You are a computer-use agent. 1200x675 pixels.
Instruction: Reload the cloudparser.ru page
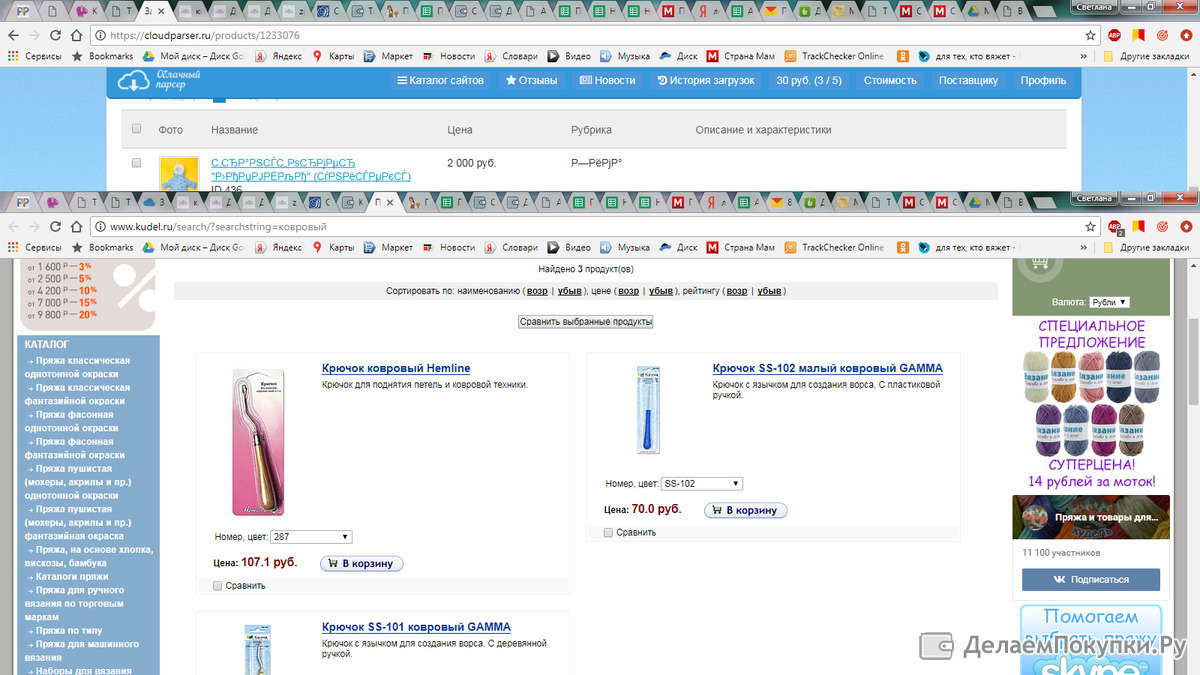click(56, 35)
